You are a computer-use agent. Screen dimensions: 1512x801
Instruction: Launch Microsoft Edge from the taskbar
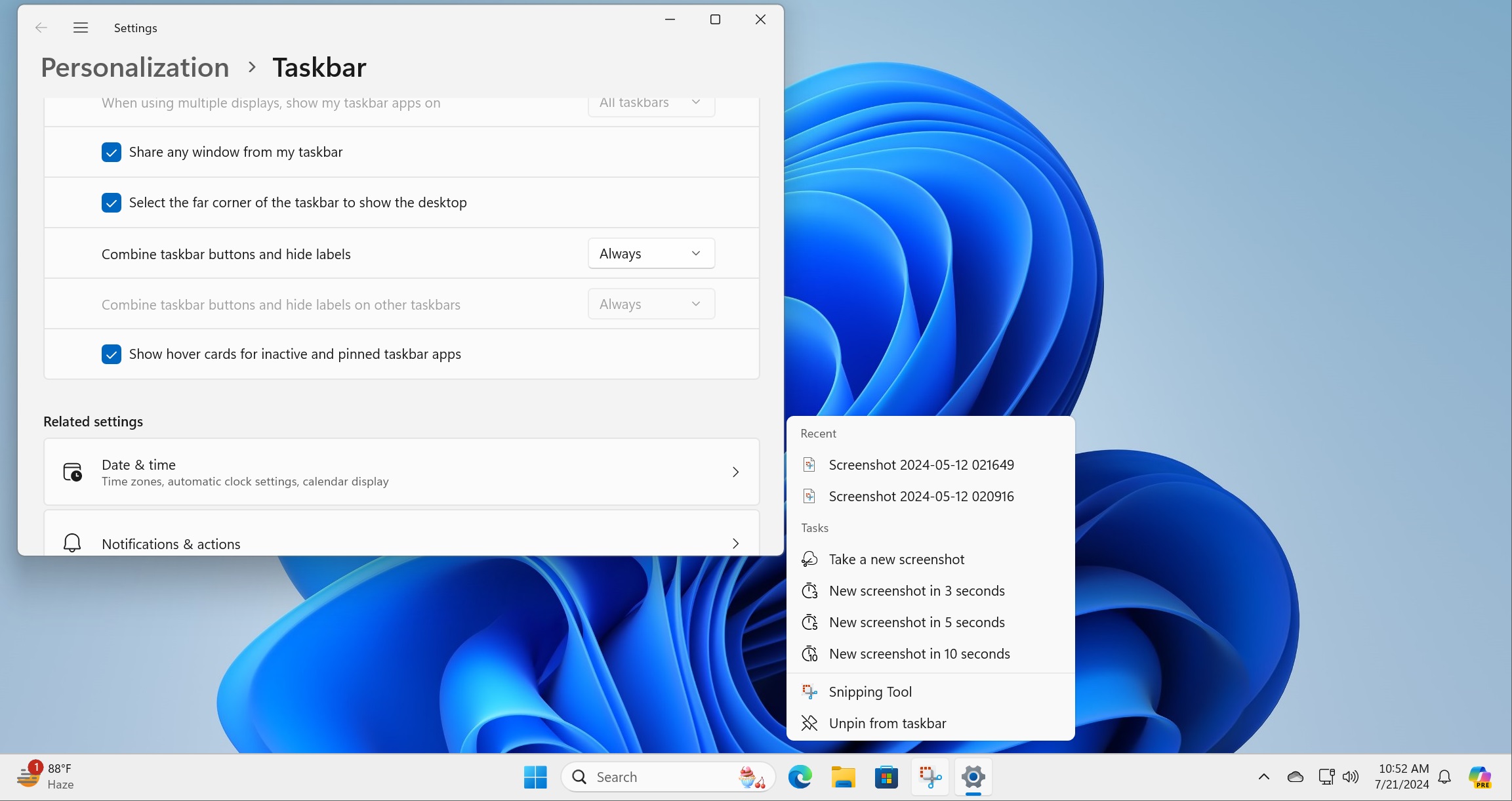coord(799,777)
